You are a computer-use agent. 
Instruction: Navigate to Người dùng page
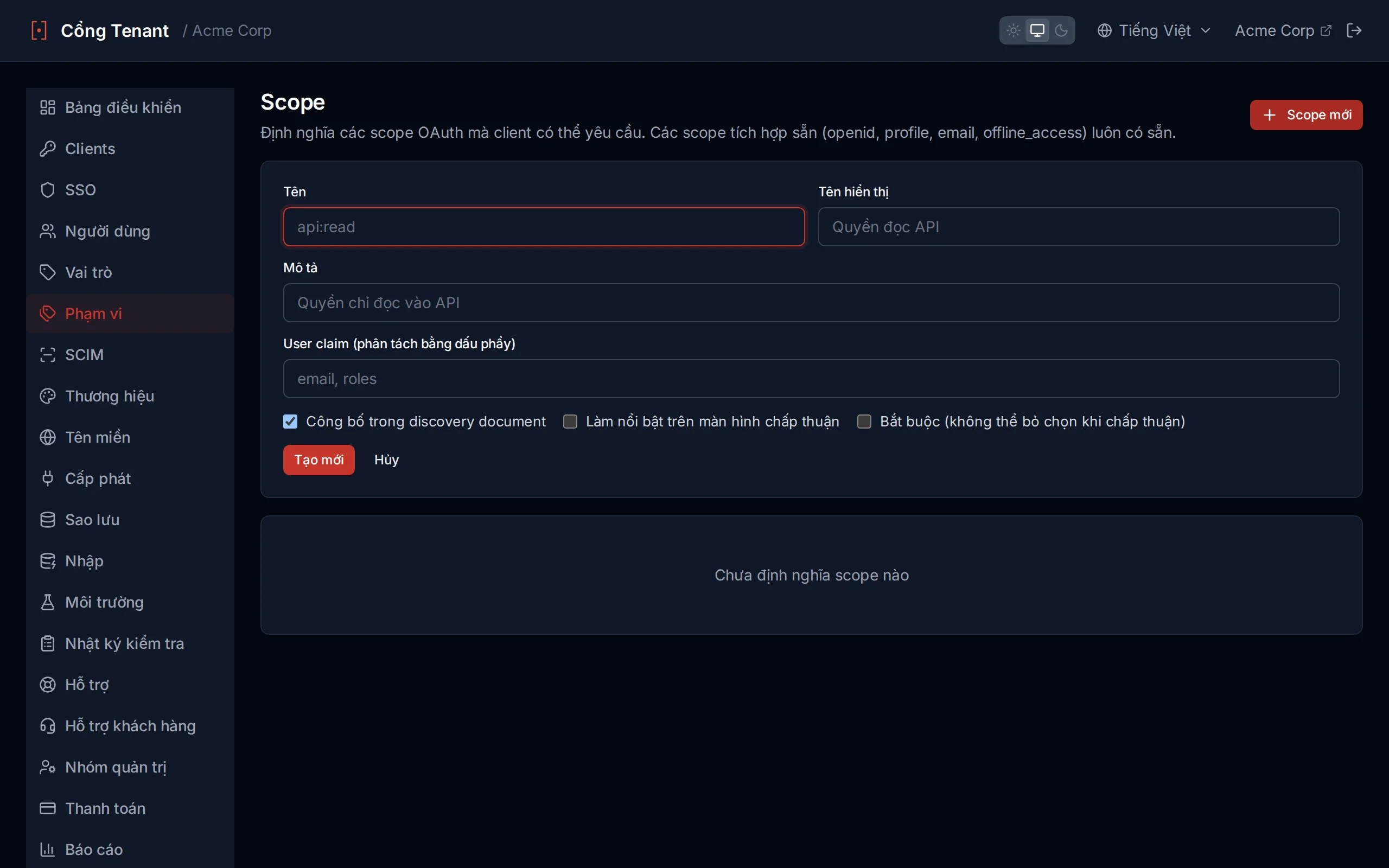click(130, 231)
